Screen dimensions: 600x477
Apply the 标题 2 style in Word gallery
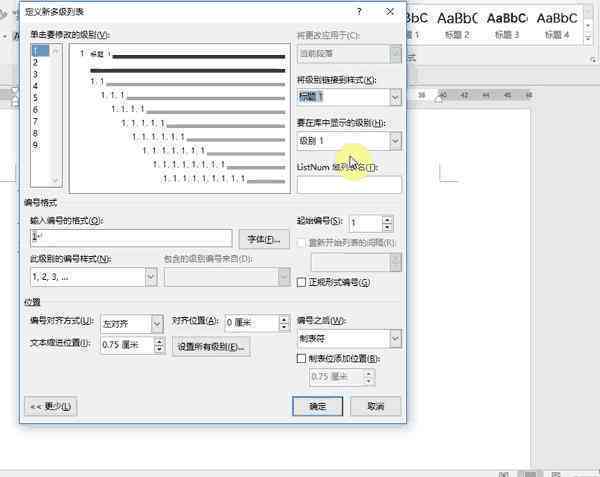point(457,25)
